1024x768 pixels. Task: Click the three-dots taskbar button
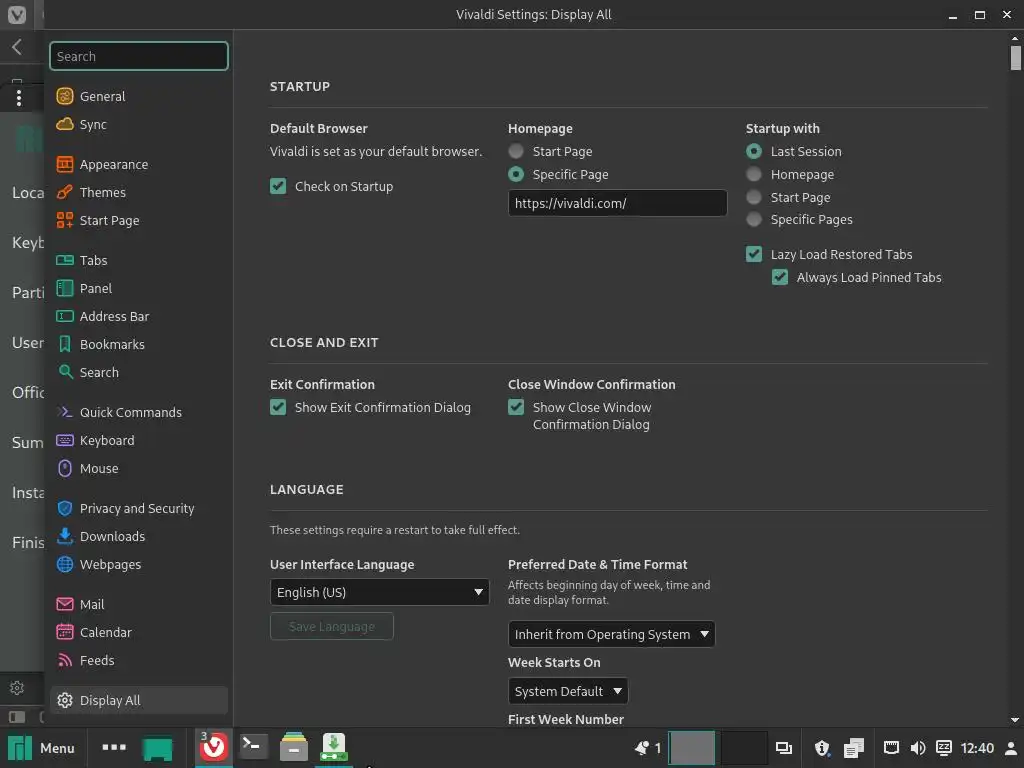pos(114,747)
